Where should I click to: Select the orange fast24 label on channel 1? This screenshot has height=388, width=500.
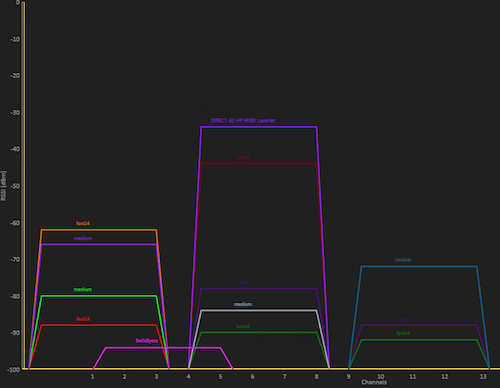pyautogui.click(x=83, y=223)
